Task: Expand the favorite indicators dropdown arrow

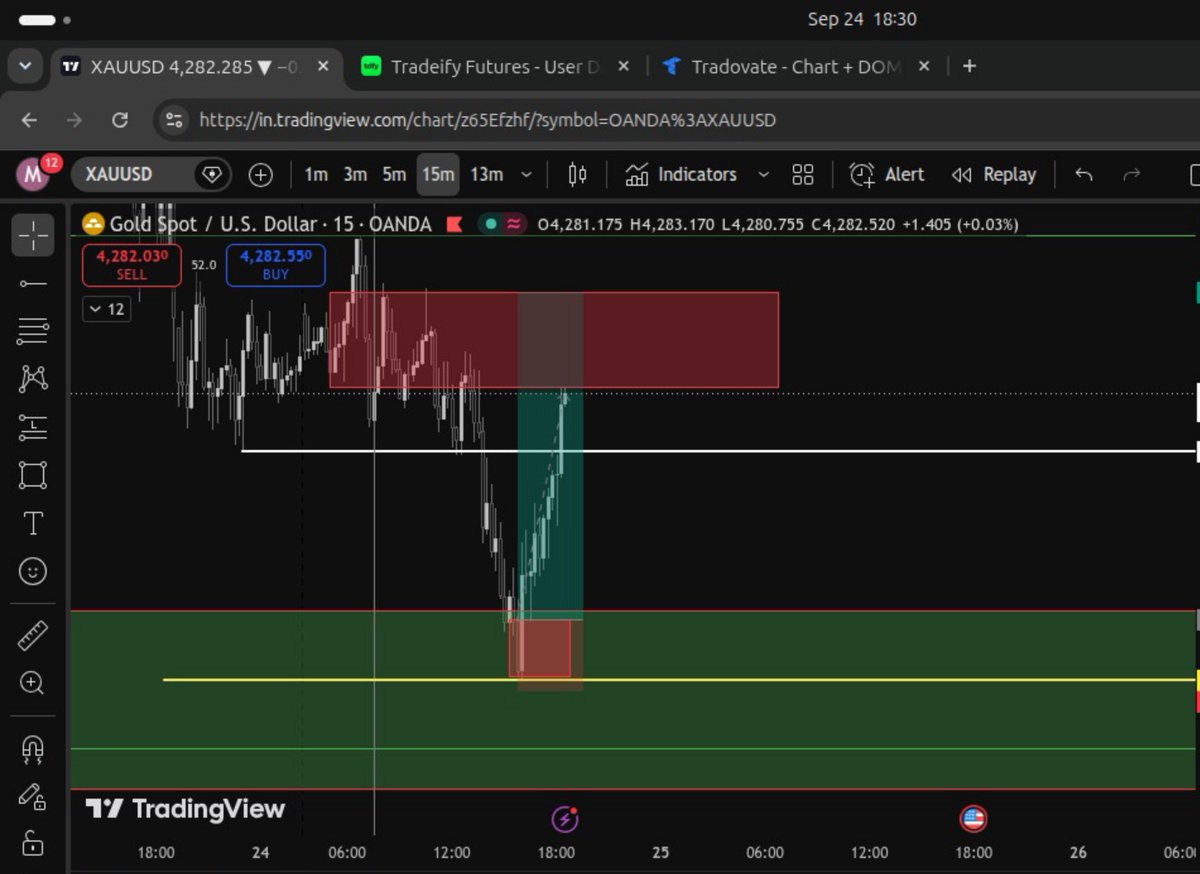Action: pyautogui.click(x=764, y=175)
